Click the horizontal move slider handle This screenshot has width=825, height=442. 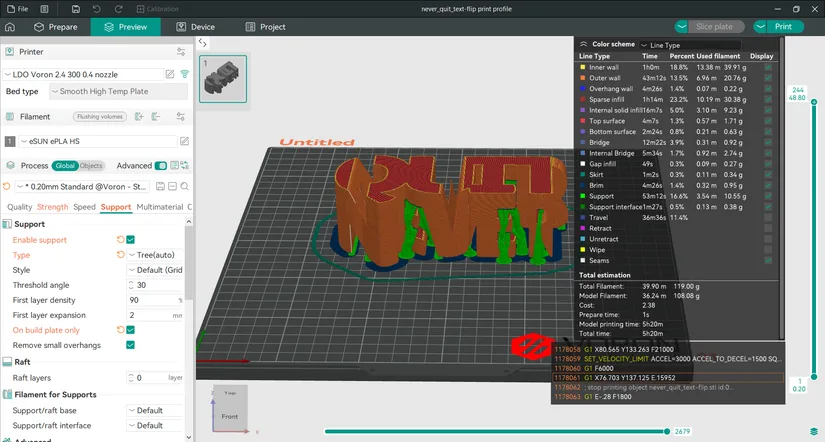pos(667,431)
